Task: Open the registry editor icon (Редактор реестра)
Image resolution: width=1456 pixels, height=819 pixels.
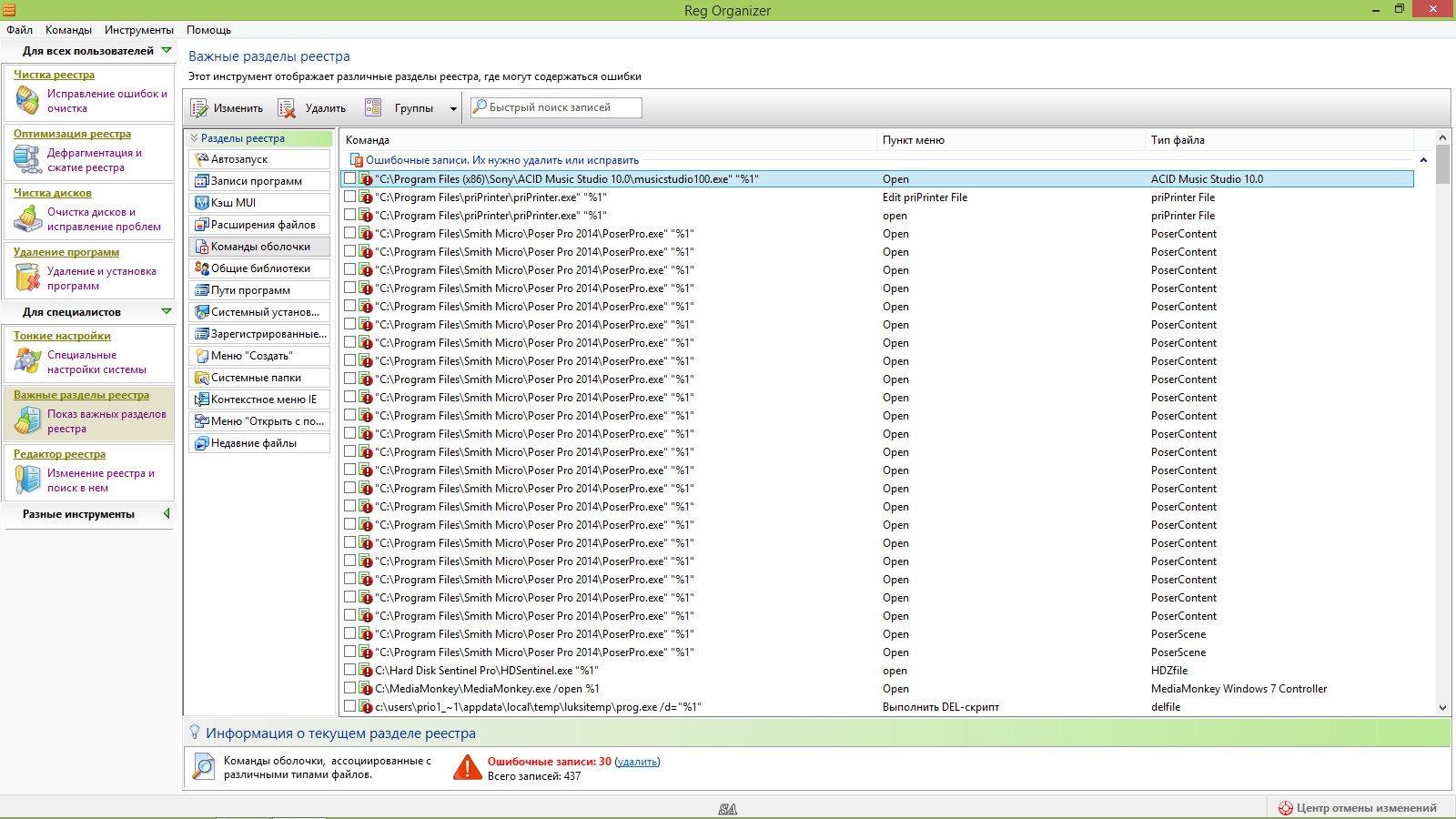Action: 27,480
